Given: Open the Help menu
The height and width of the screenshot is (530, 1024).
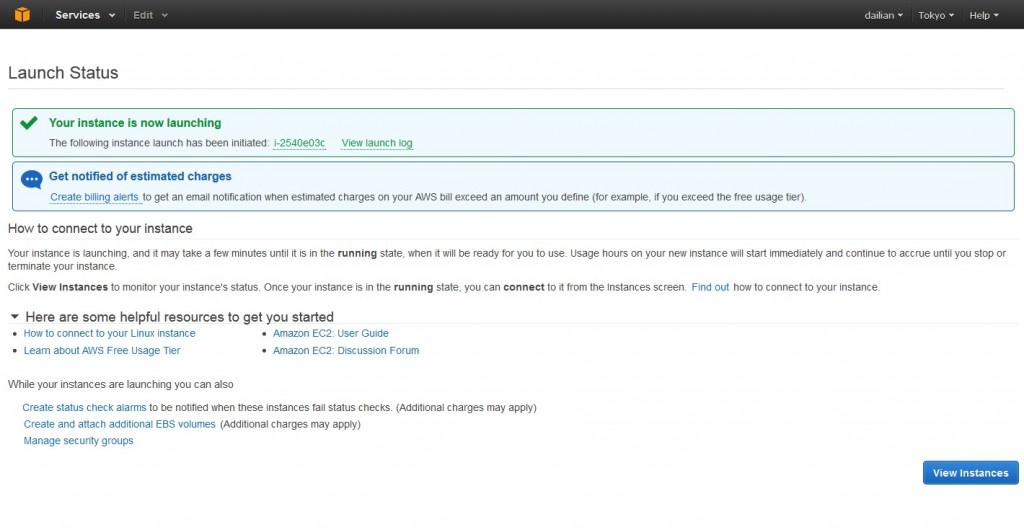Looking at the screenshot, I should (984, 15).
